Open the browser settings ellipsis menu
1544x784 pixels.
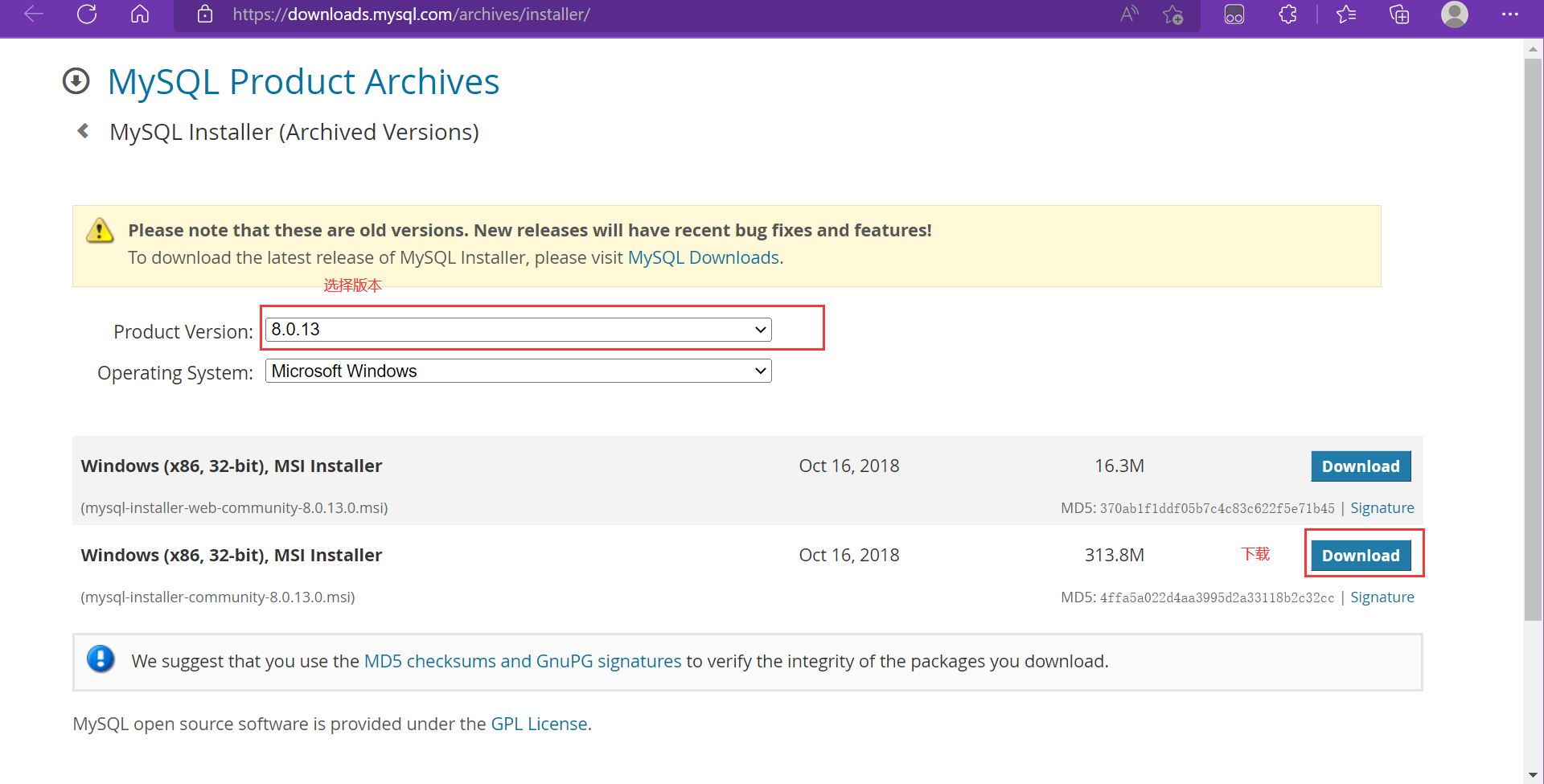click(x=1509, y=14)
